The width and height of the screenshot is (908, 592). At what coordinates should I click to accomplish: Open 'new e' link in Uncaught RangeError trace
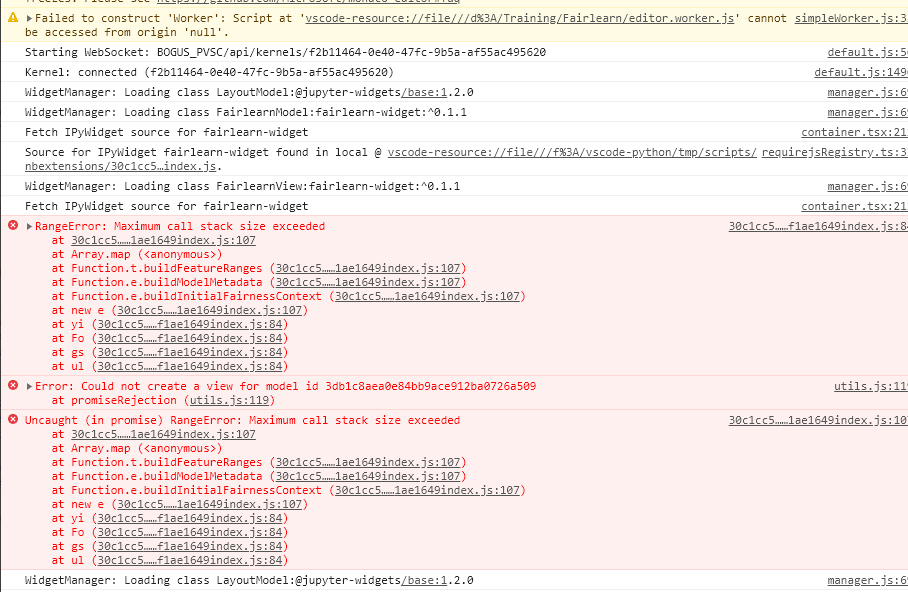click(x=210, y=504)
